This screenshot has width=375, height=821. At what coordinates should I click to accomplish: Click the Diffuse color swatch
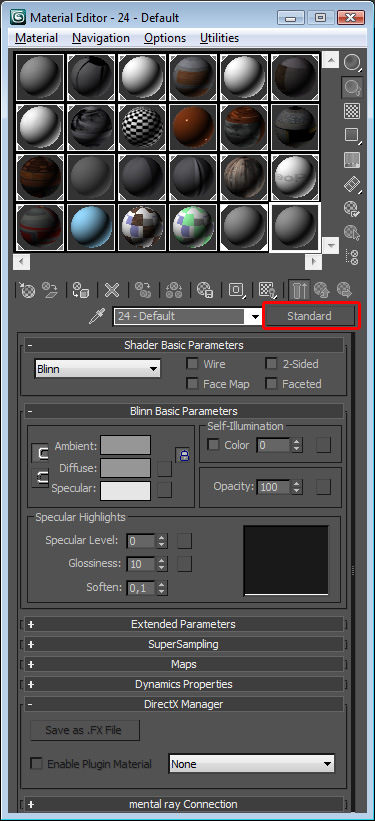[x=125, y=468]
